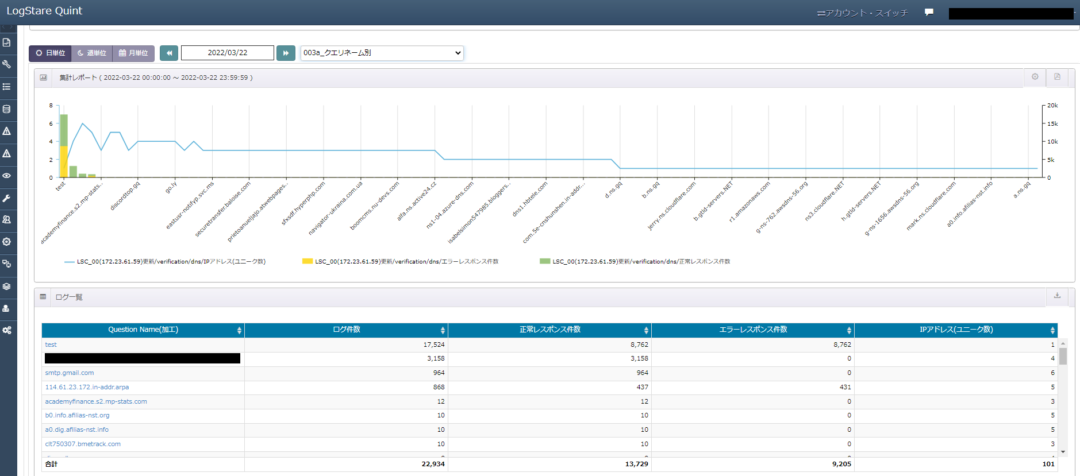1080x476 pixels.
Task: Sort by エラーレスポンス件数 column header
Action: [754, 329]
